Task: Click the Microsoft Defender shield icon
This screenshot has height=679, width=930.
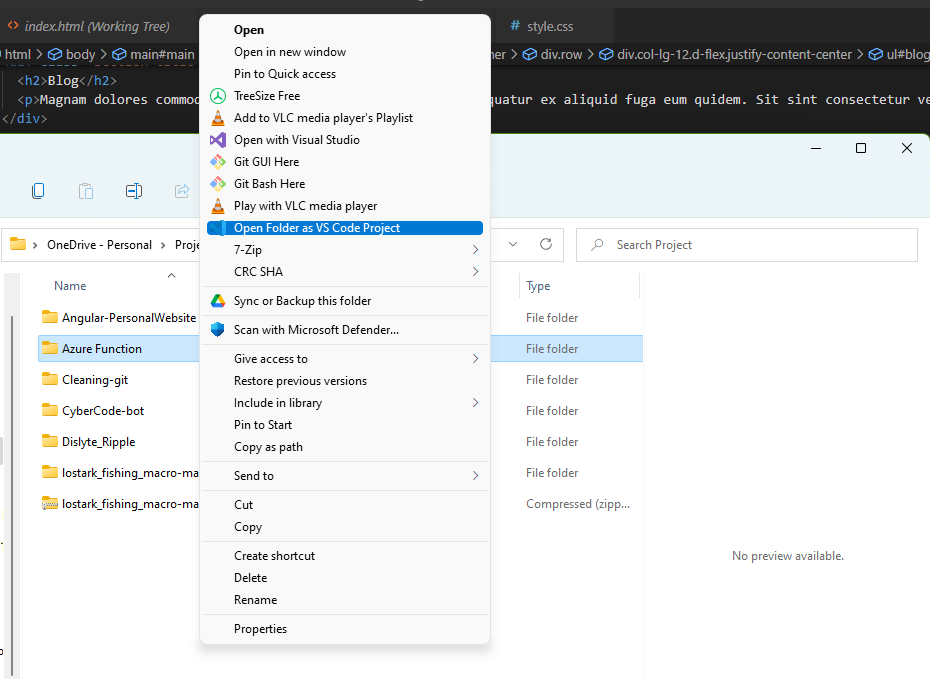Action: point(218,330)
